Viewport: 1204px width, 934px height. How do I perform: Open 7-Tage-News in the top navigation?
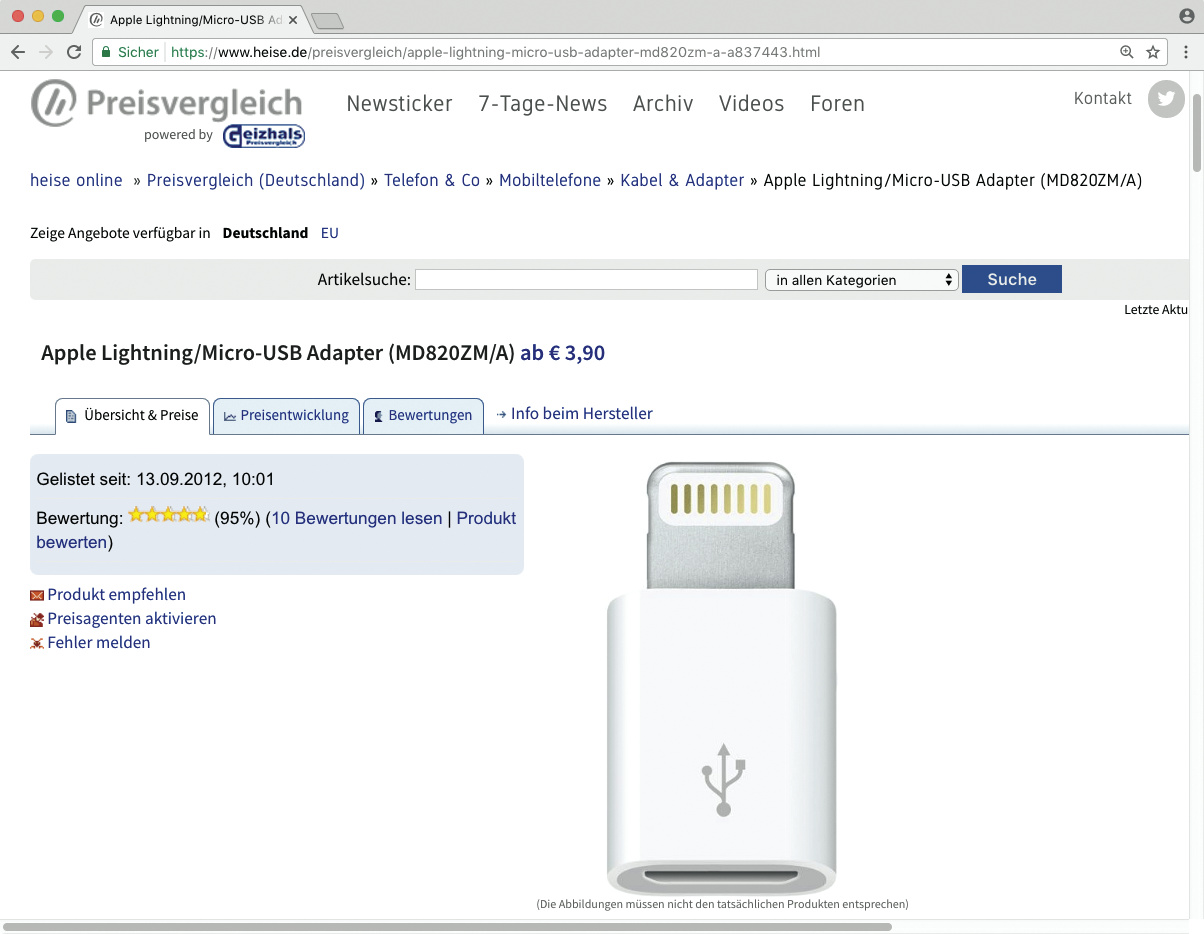[x=543, y=104]
